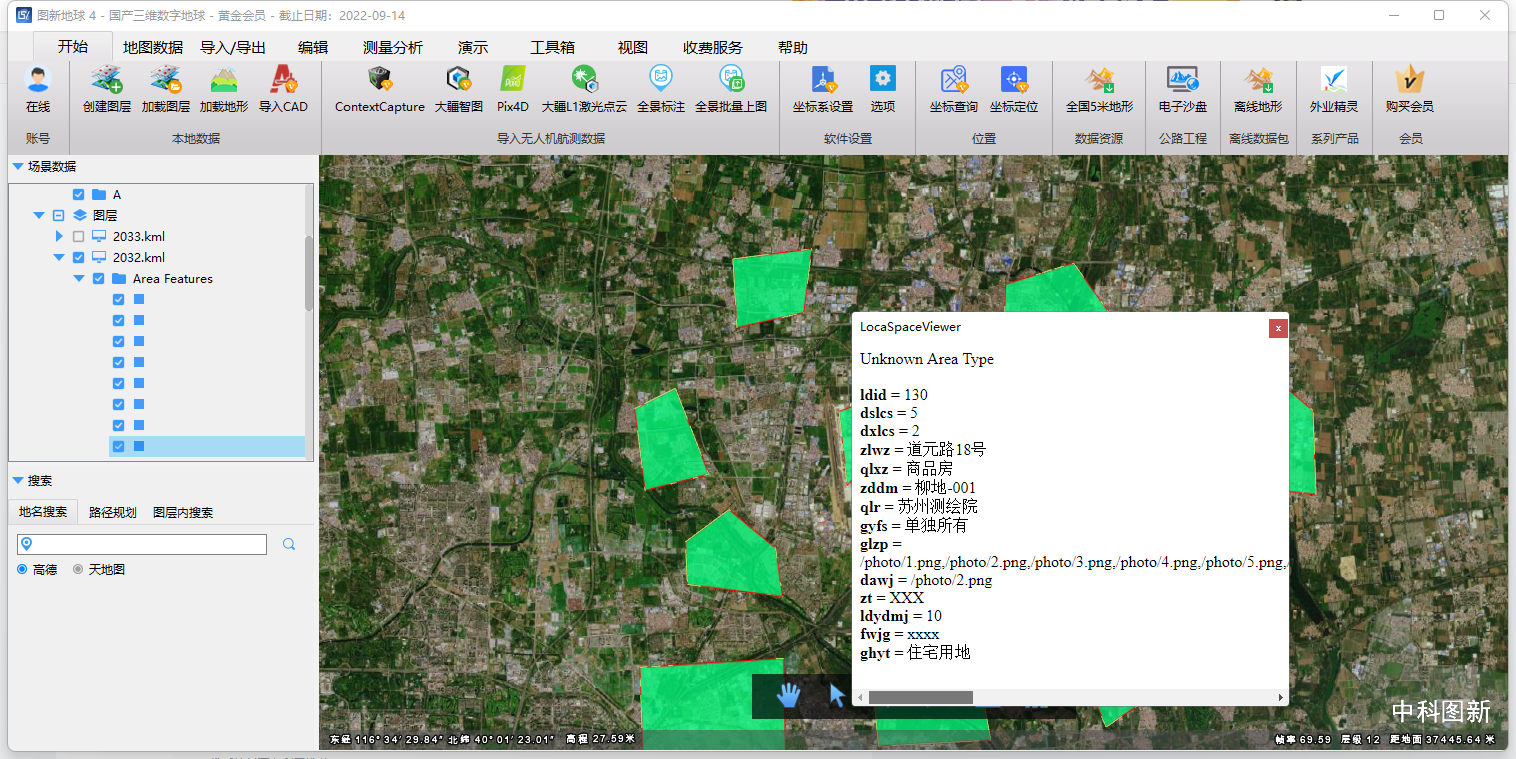Viewport: 1516px width, 759px height.
Task: Select the 导入CAD tool
Action: (283, 90)
